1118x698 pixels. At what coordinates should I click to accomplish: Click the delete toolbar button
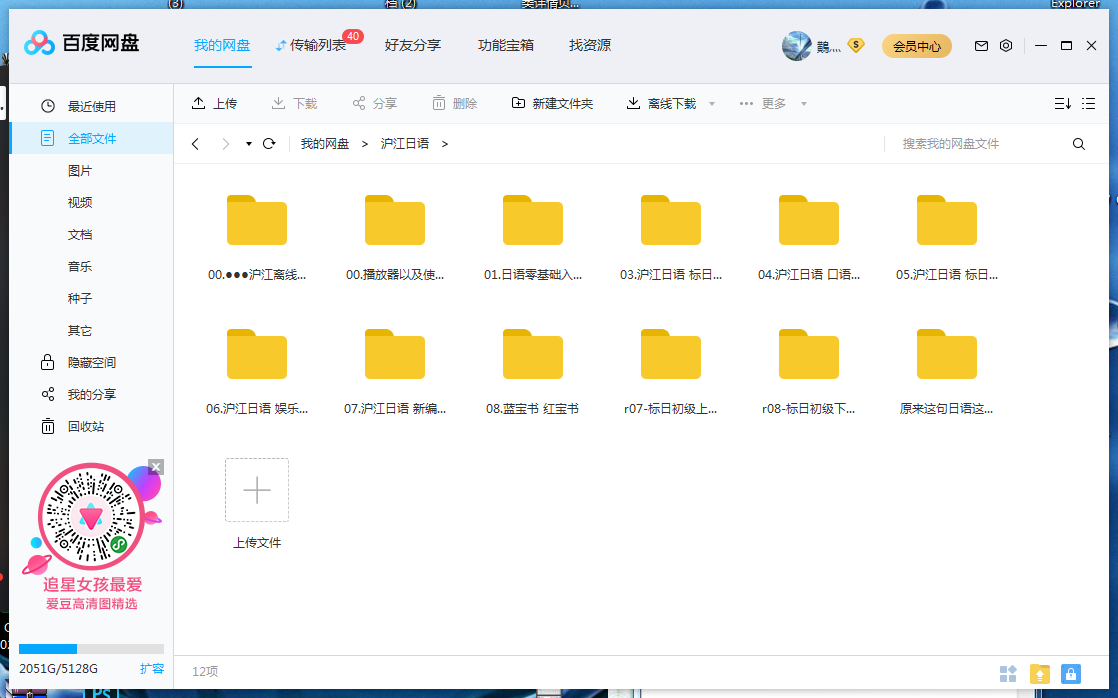pos(454,103)
